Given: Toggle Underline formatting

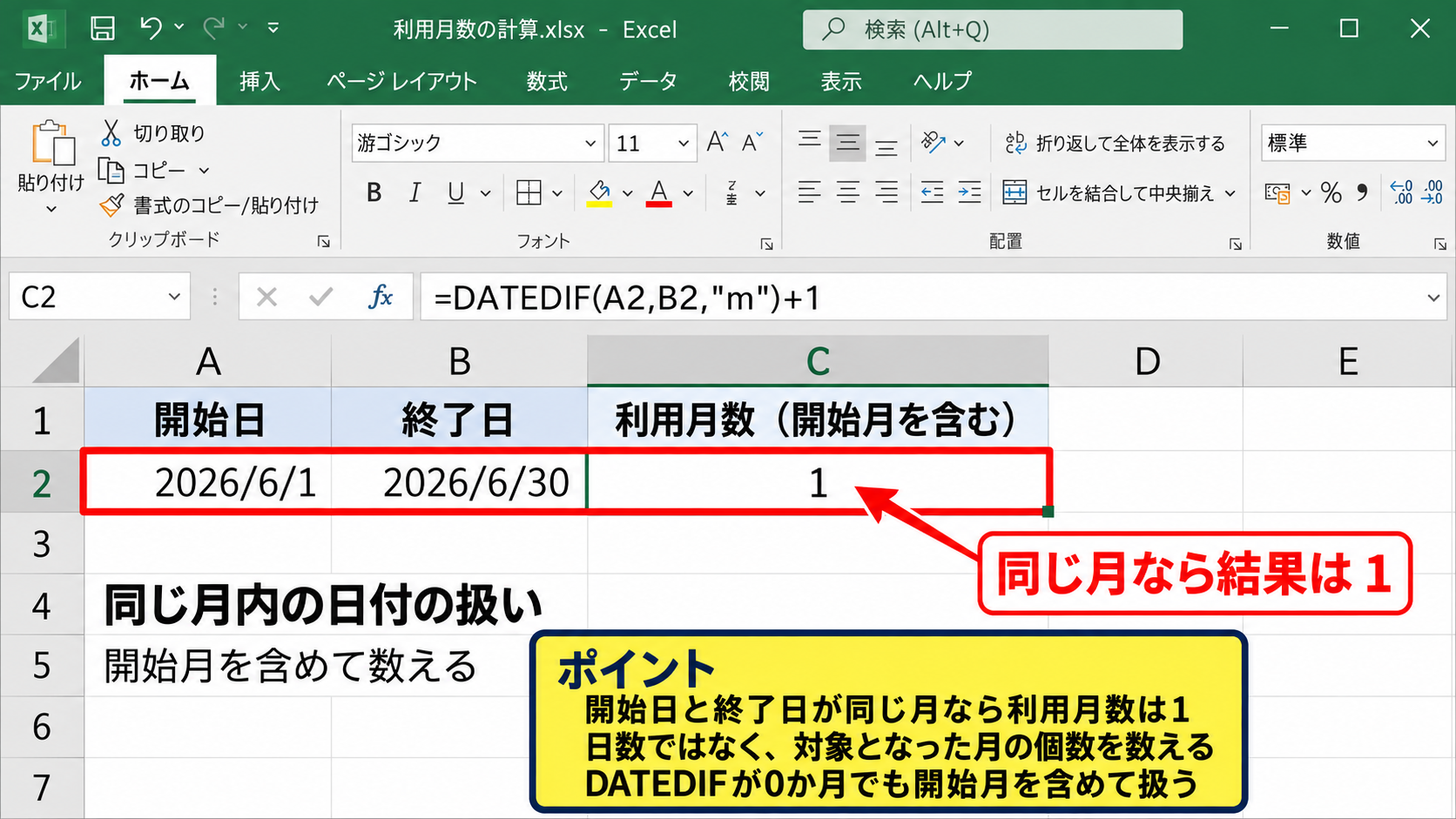Looking at the screenshot, I should (x=455, y=192).
